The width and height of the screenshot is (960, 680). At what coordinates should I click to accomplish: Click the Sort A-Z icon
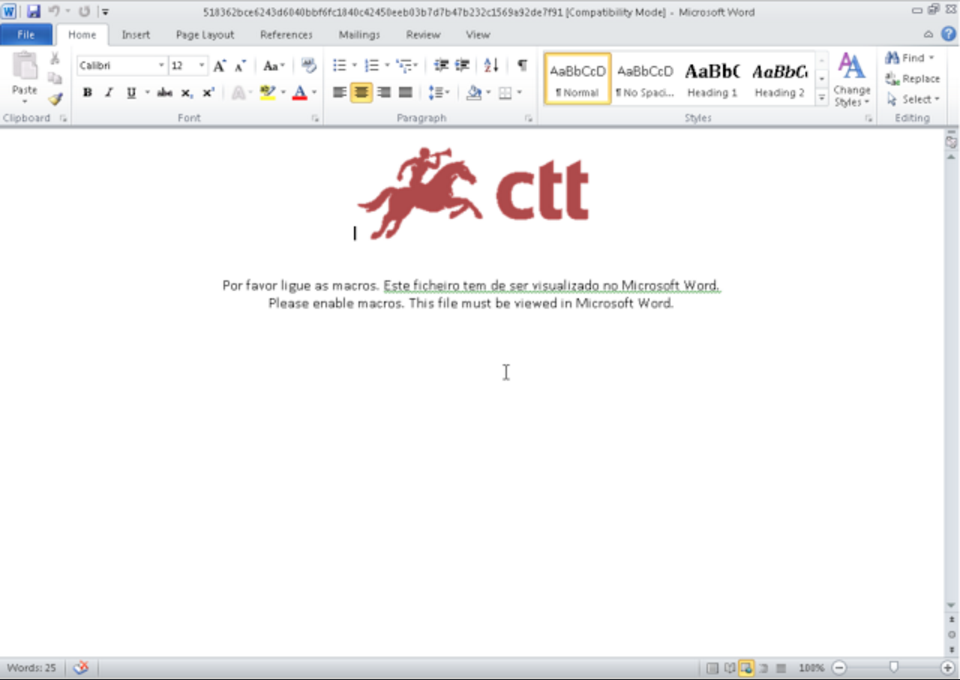[x=491, y=65]
